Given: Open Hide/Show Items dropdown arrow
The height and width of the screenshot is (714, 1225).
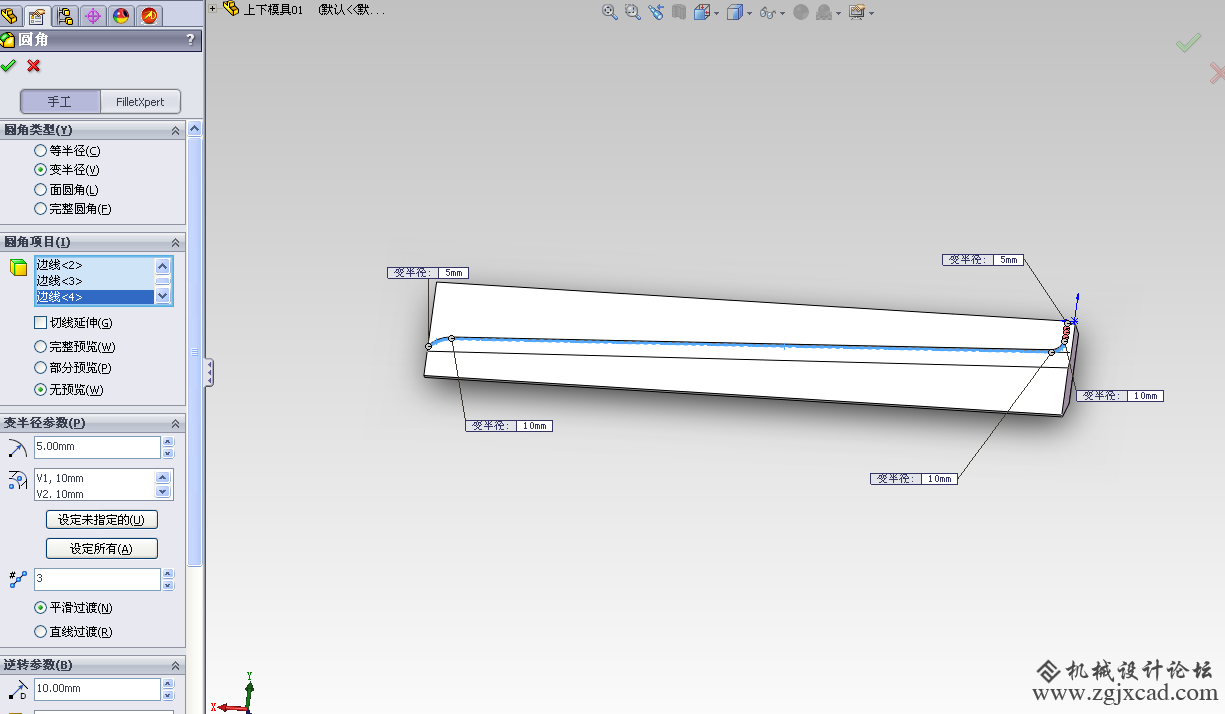Looking at the screenshot, I should coord(783,13).
